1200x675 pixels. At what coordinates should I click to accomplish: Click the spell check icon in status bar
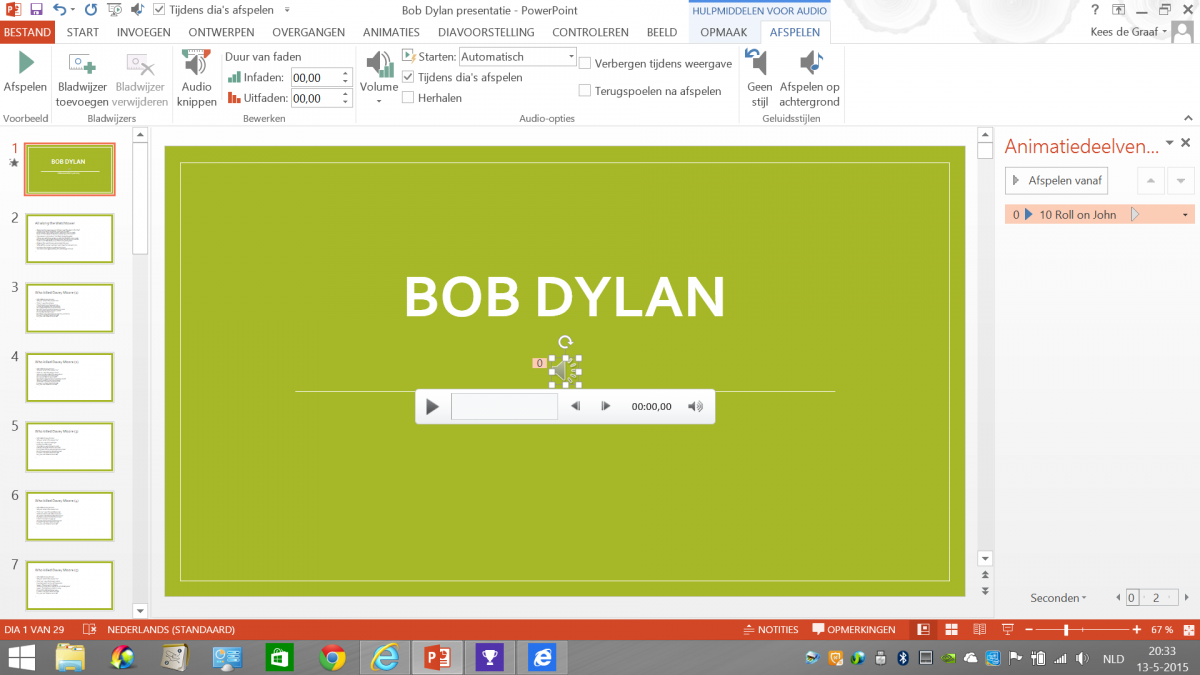[x=90, y=630]
